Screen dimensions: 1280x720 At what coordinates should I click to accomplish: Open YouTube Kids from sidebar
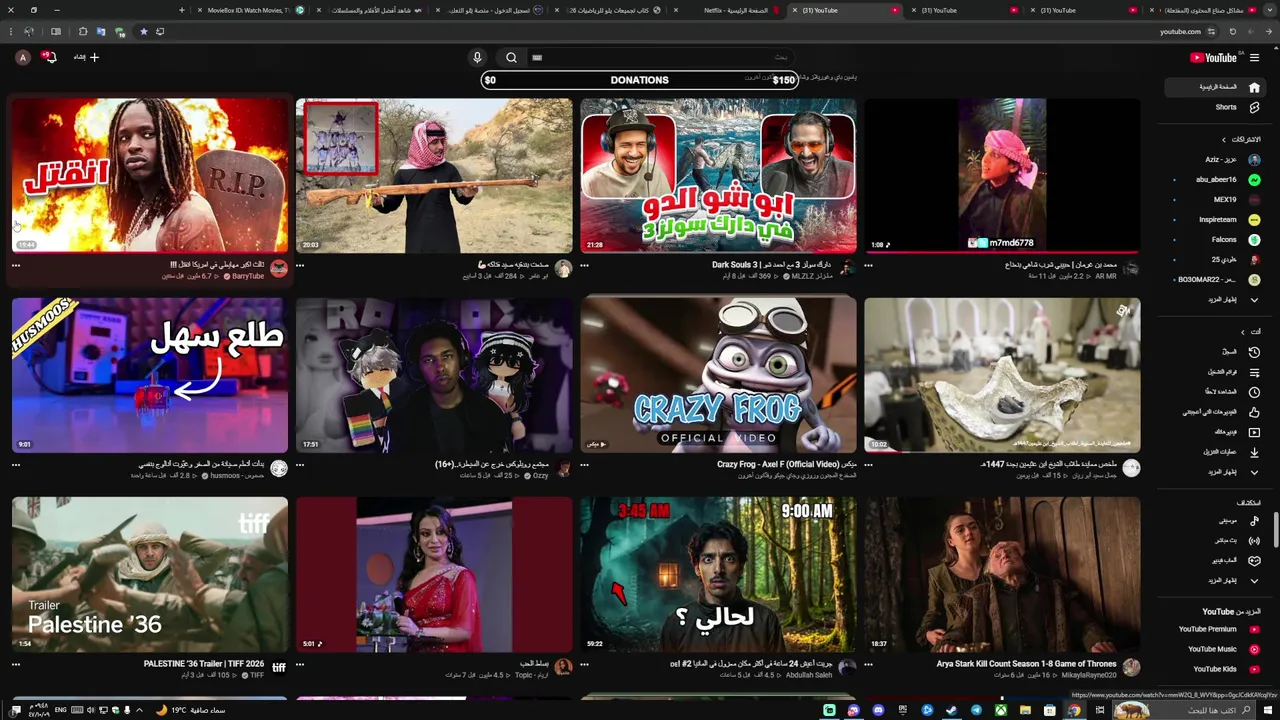tap(1215, 669)
